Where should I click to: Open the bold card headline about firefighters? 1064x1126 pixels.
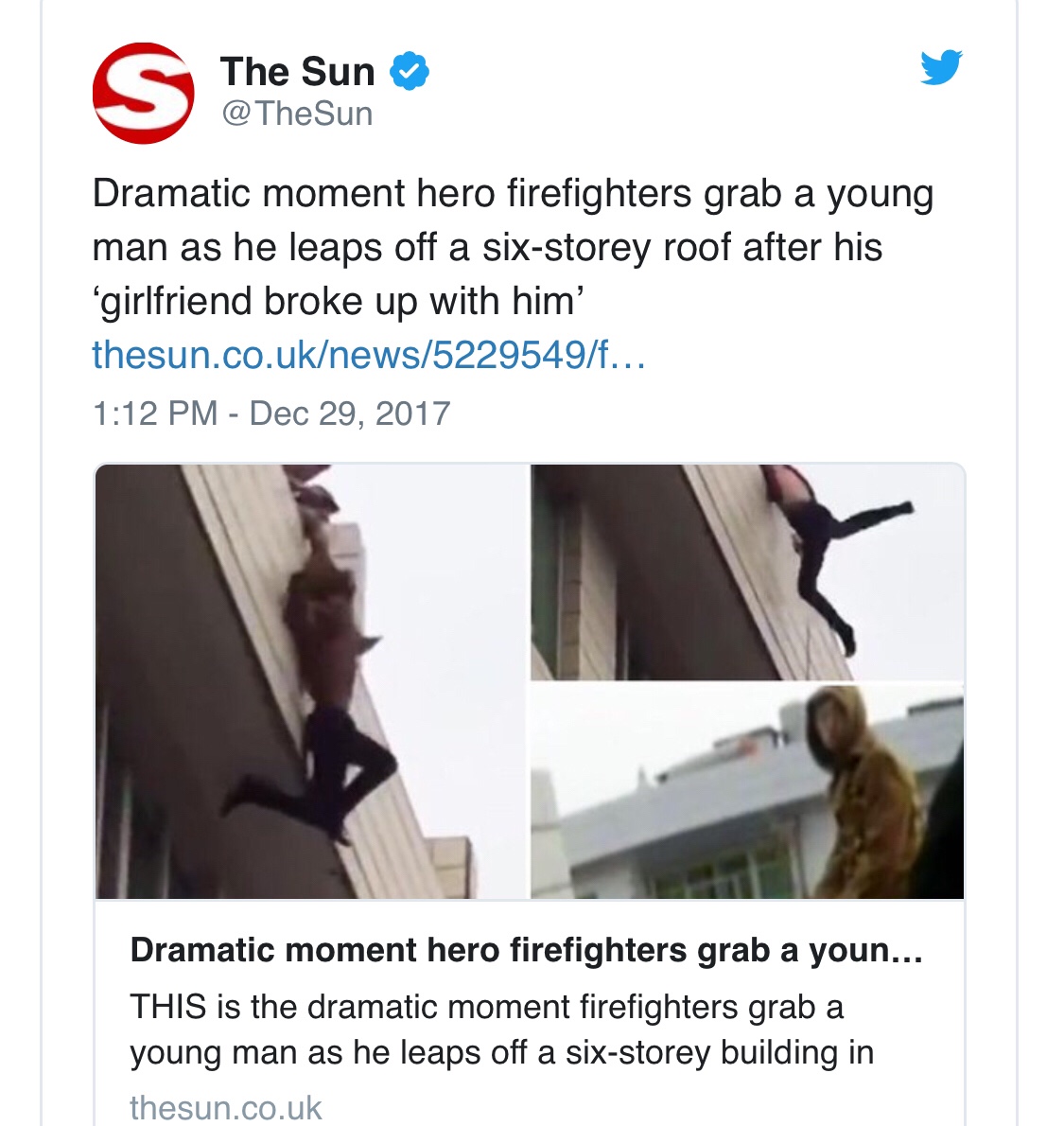[x=526, y=950]
